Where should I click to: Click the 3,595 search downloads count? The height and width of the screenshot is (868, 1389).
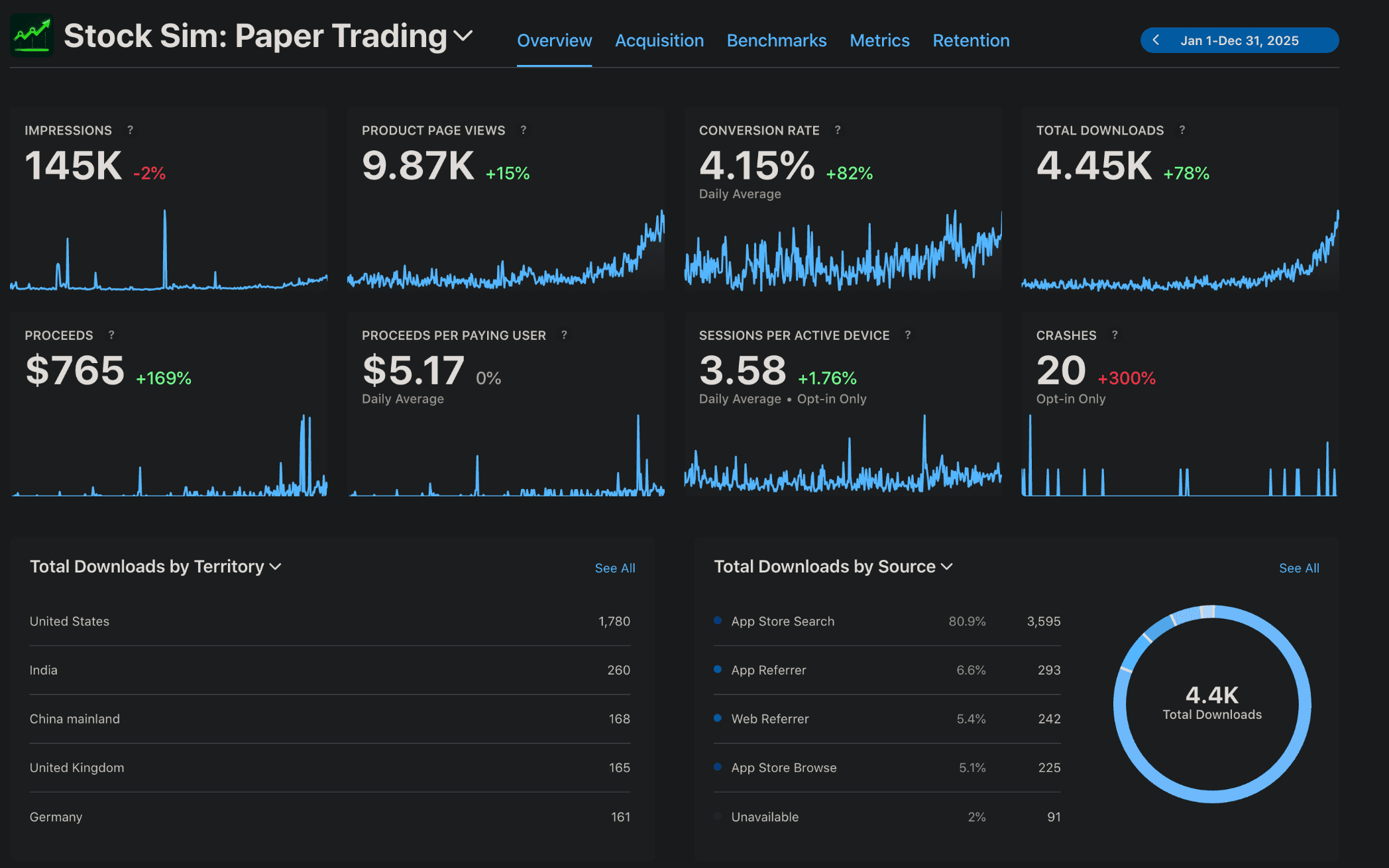pyautogui.click(x=1044, y=622)
